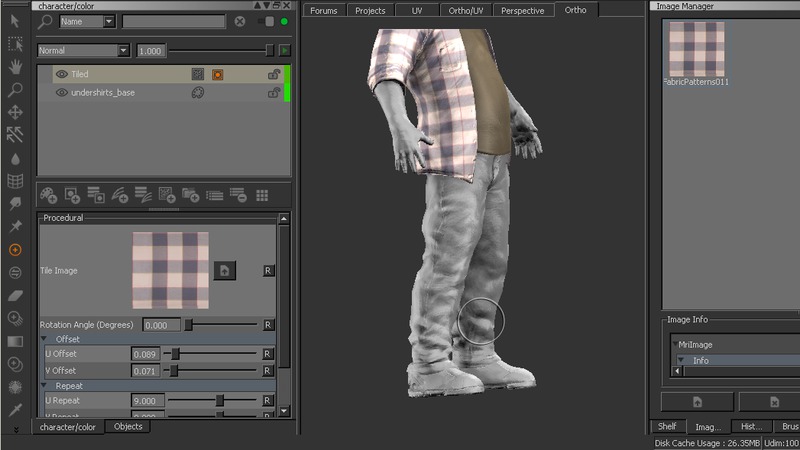Image resolution: width=800 pixels, height=450 pixels.
Task: Click the load tile image button
Action: coord(225,270)
